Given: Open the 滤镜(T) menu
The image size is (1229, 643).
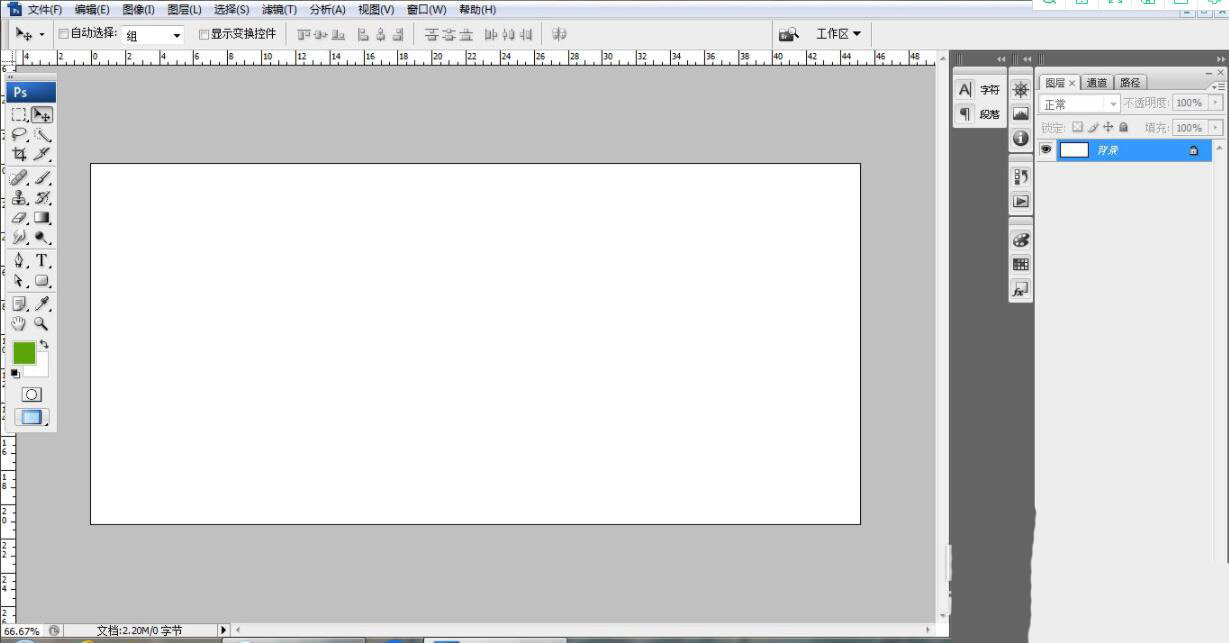Looking at the screenshot, I should 279,10.
